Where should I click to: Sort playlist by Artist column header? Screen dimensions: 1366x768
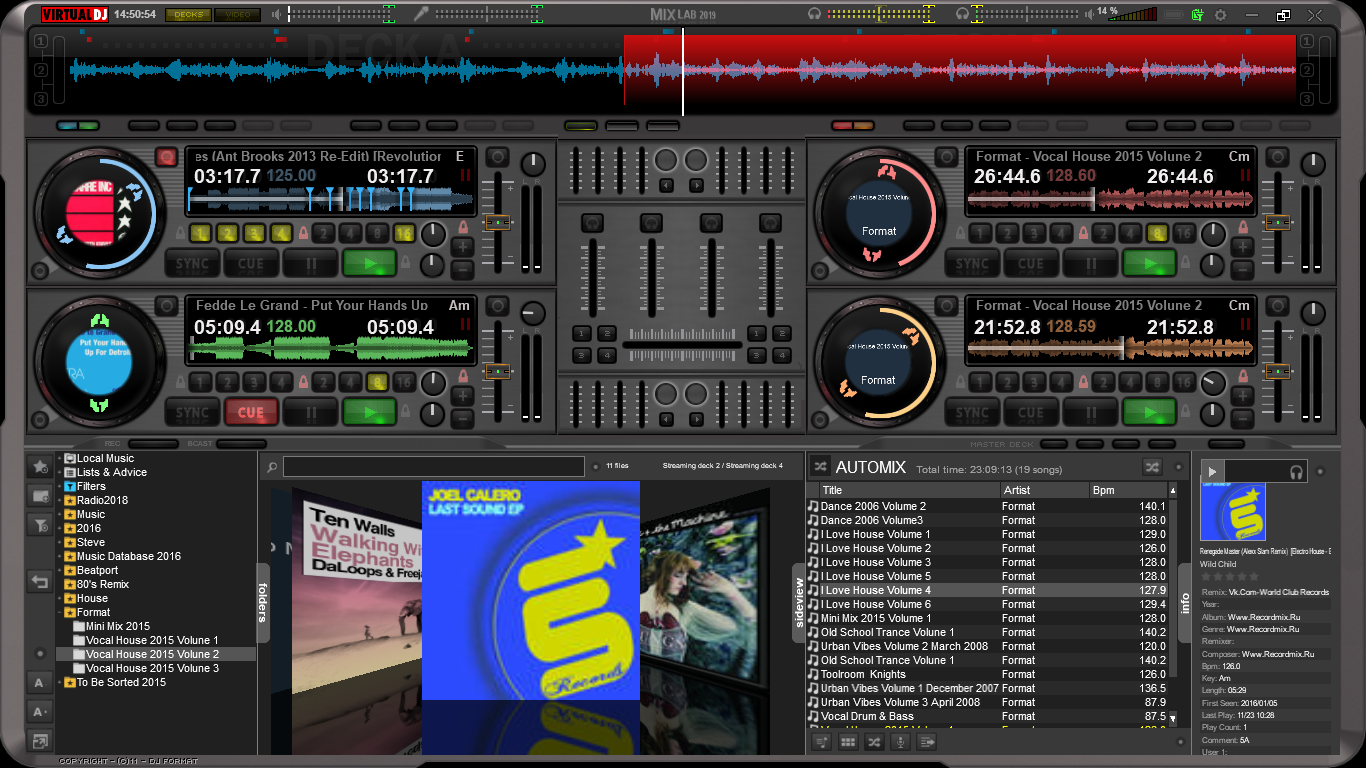click(x=1043, y=490)
